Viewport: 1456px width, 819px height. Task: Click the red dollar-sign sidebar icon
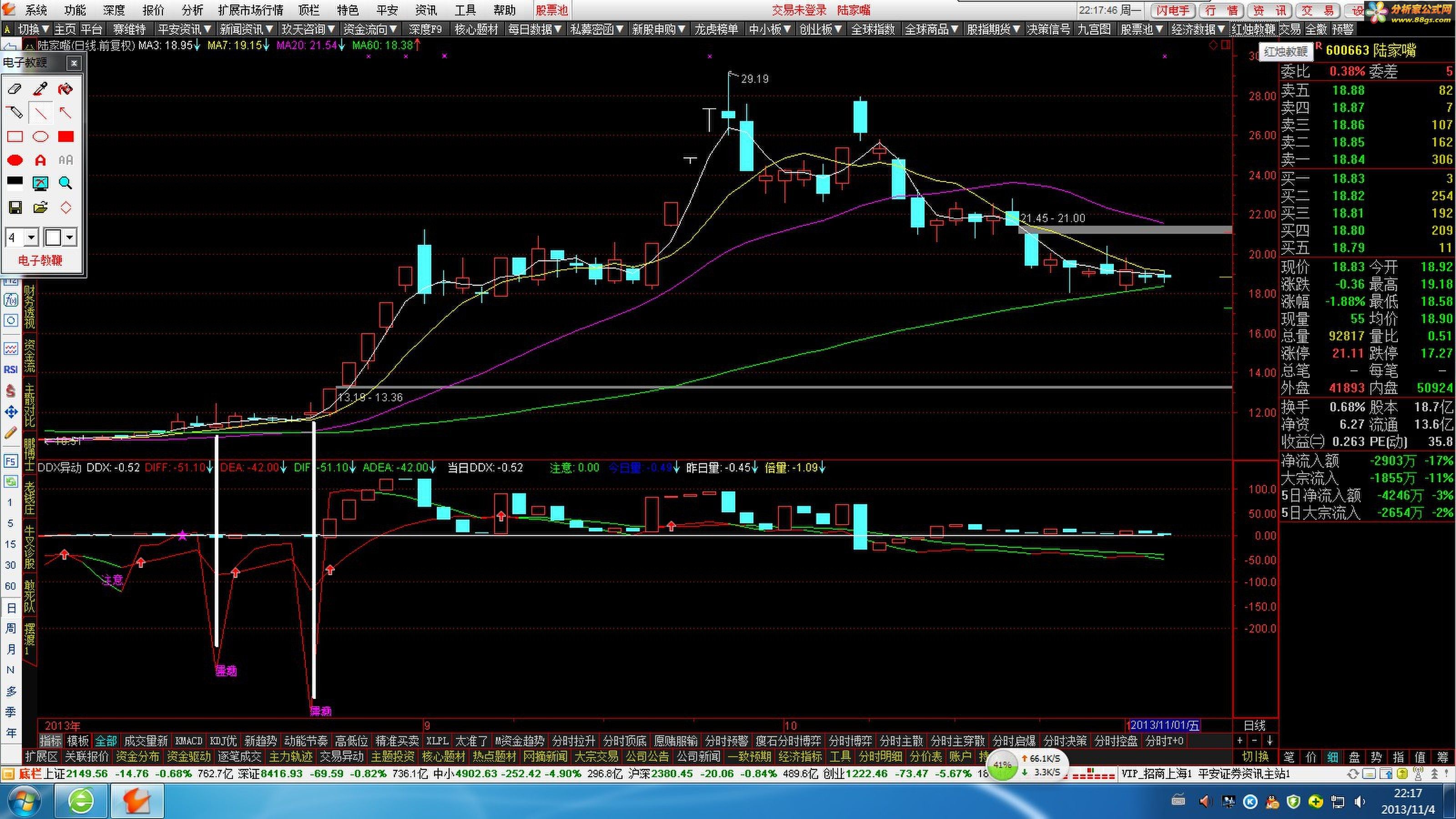point(11,390)
